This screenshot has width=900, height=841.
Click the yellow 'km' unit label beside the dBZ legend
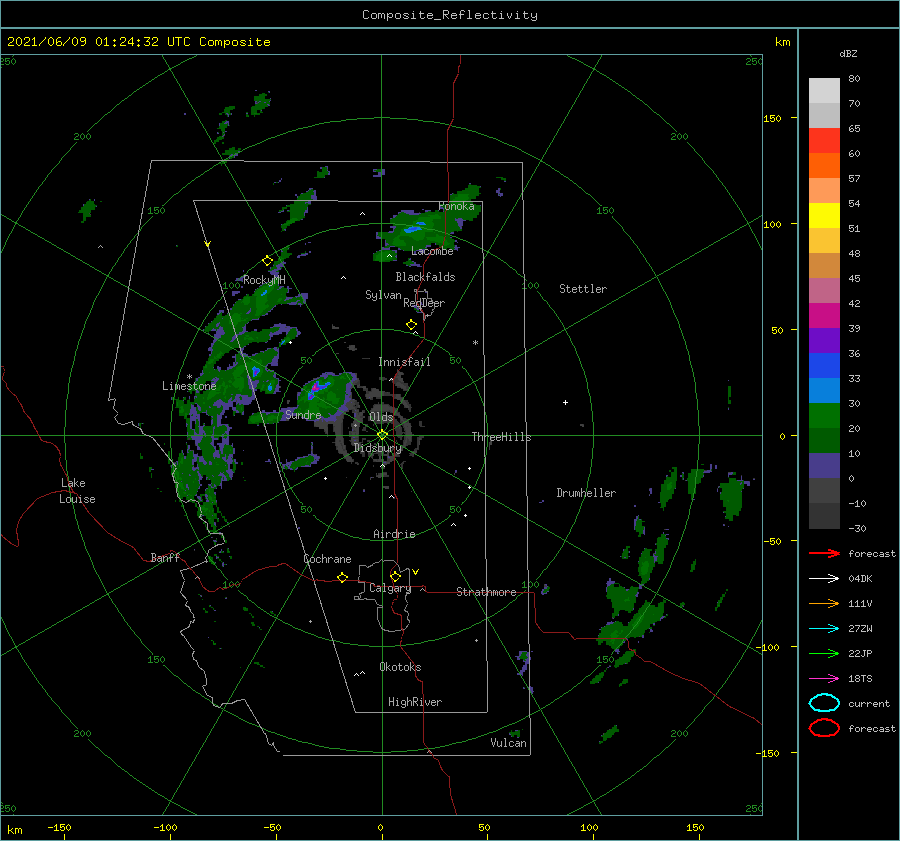coord(783,42)
